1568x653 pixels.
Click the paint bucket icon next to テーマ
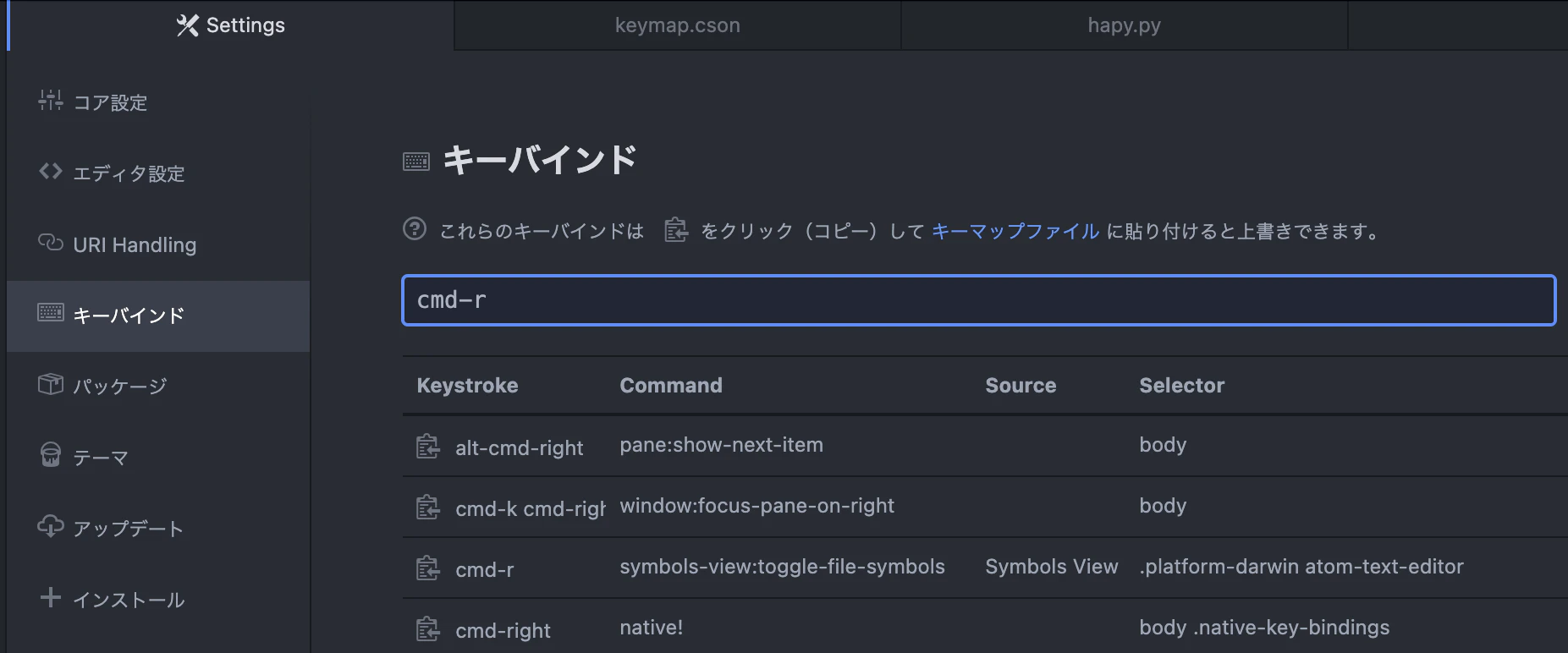[x=51, y=454]
